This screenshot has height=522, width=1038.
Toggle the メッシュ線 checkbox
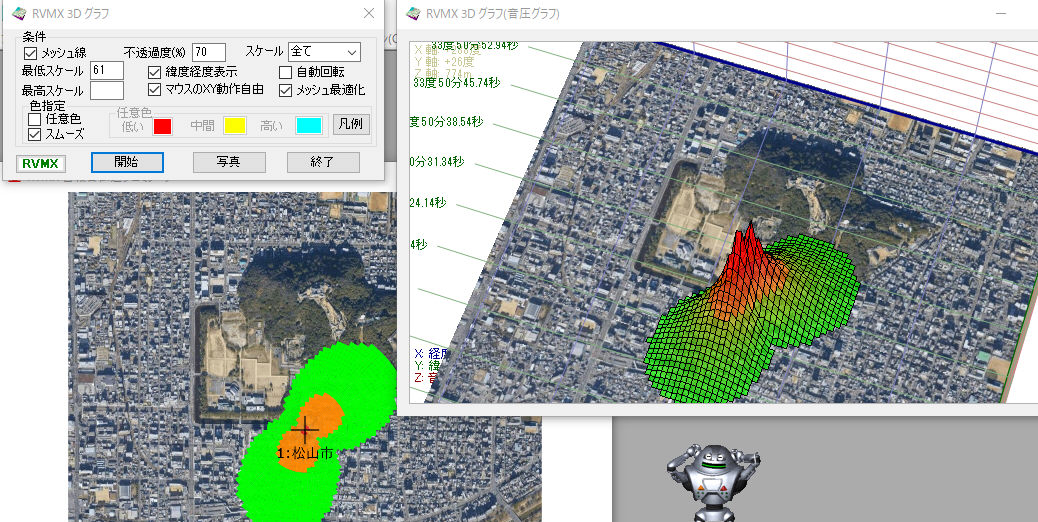(30, 53)
